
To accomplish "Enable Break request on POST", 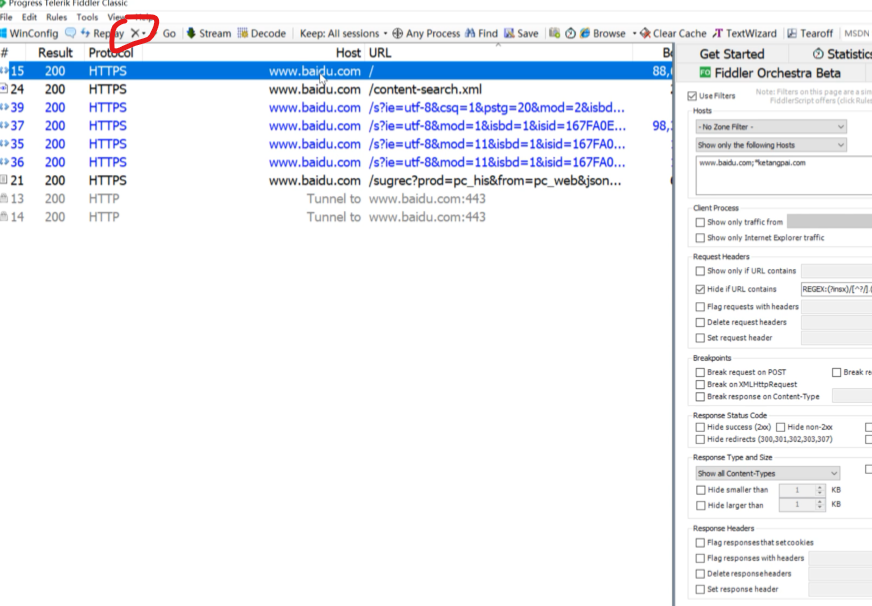I will (x=700, y=372).
